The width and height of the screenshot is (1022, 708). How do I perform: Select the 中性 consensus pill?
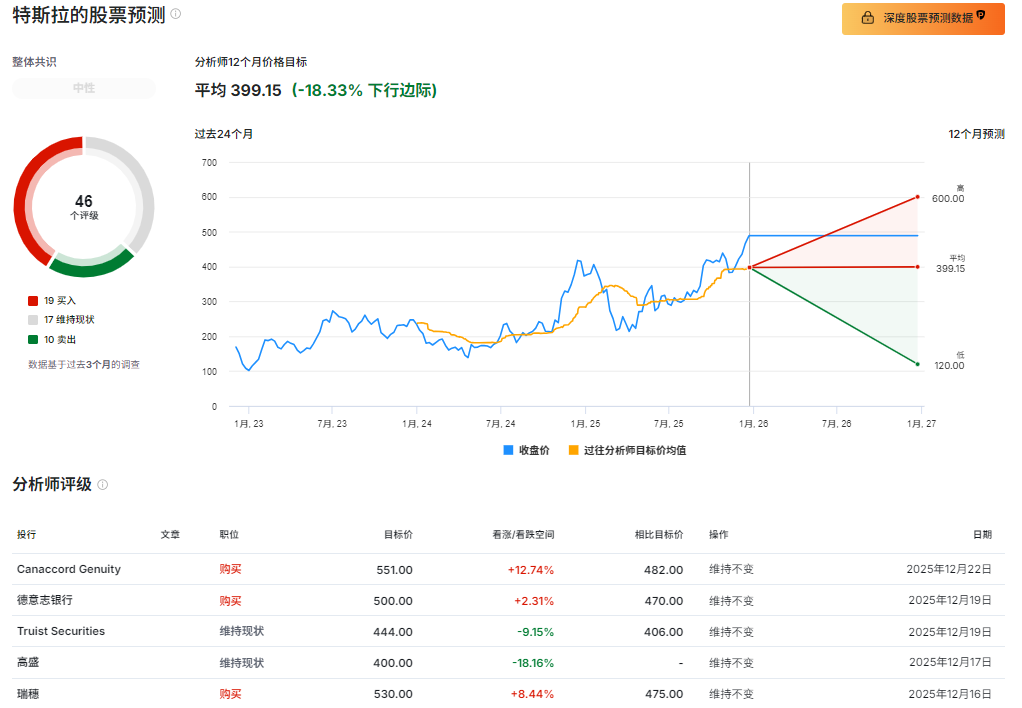(84, 88)
